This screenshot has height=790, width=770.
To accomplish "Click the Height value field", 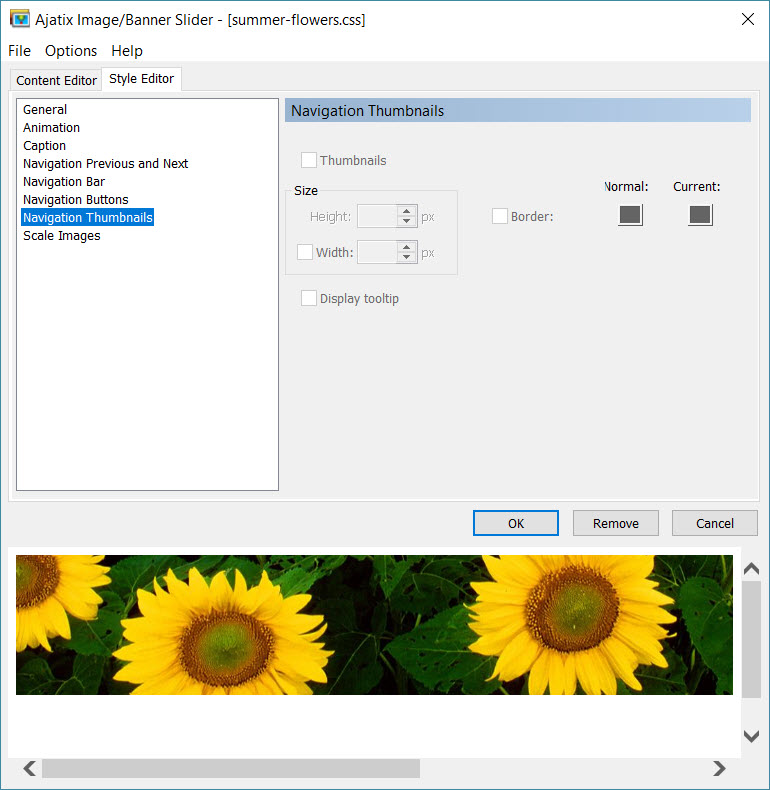I will click(377, 217).
